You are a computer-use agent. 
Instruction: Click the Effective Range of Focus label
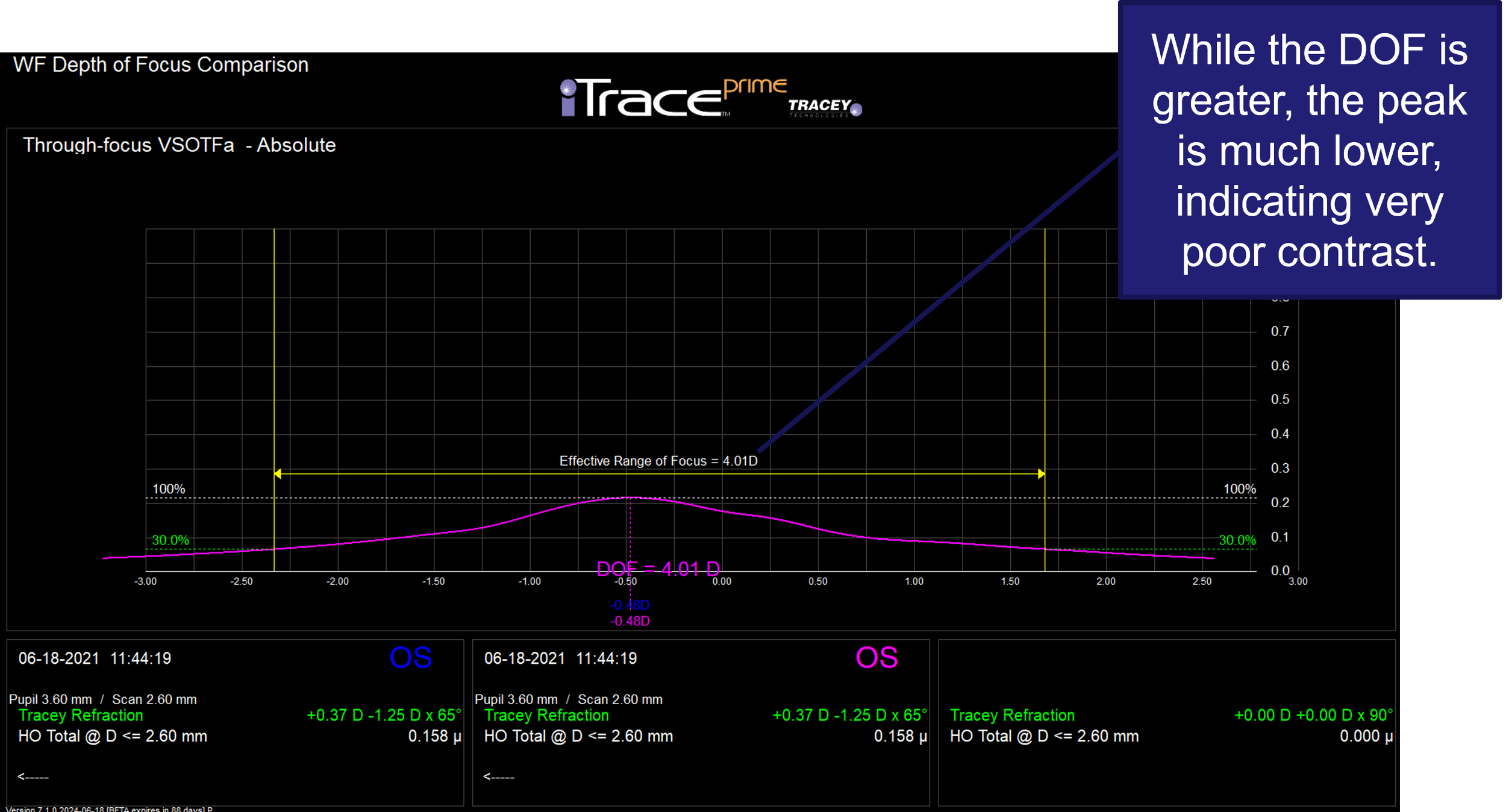(x=658, y=461)
